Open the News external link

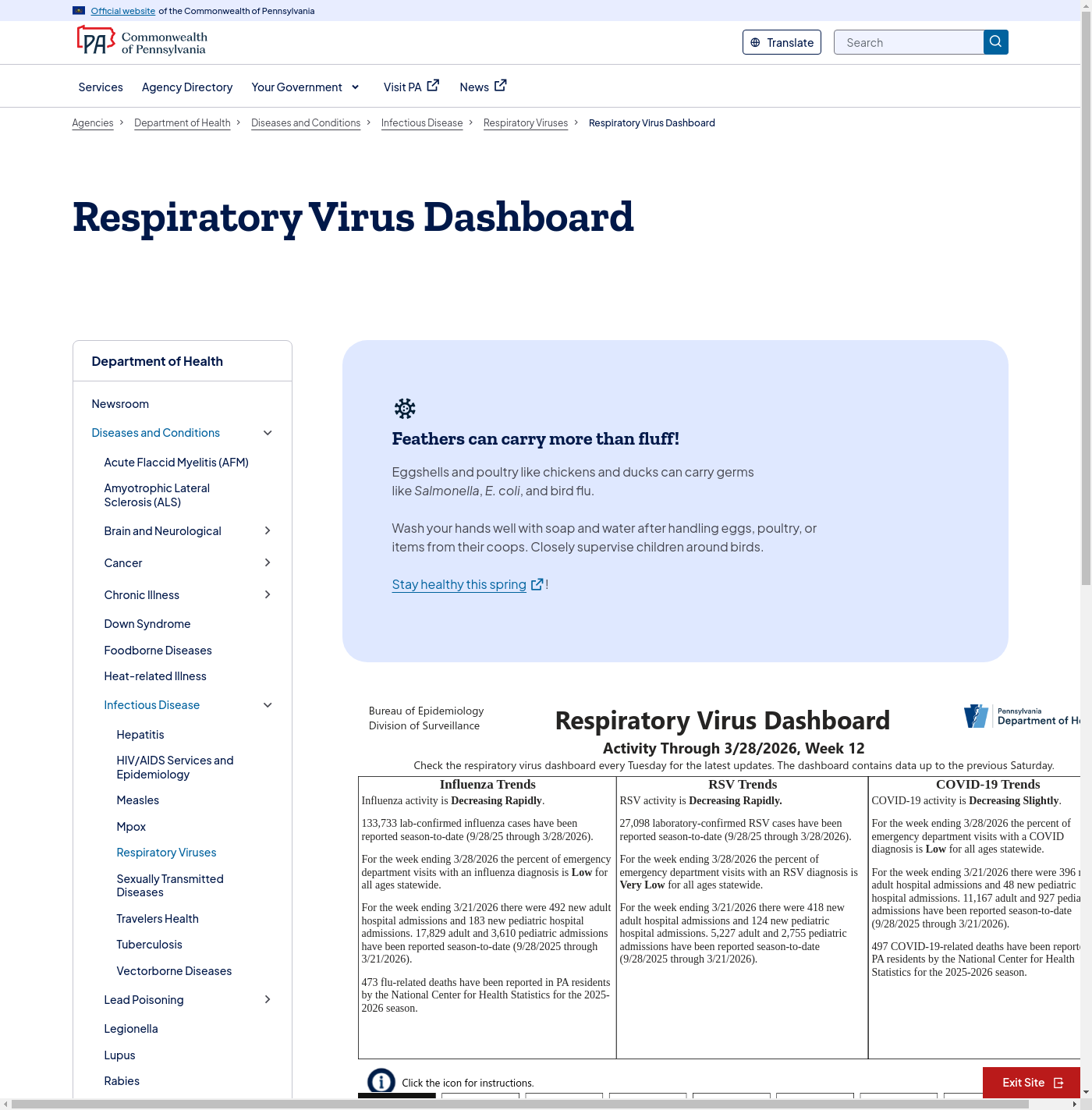pos(483,87)
